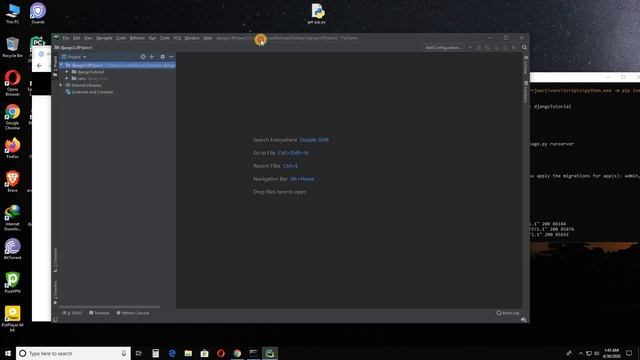The height and width of the screenshot is (360, 640).
Task: Expand the djangoTutorial folder arrow
Action: 67,72
